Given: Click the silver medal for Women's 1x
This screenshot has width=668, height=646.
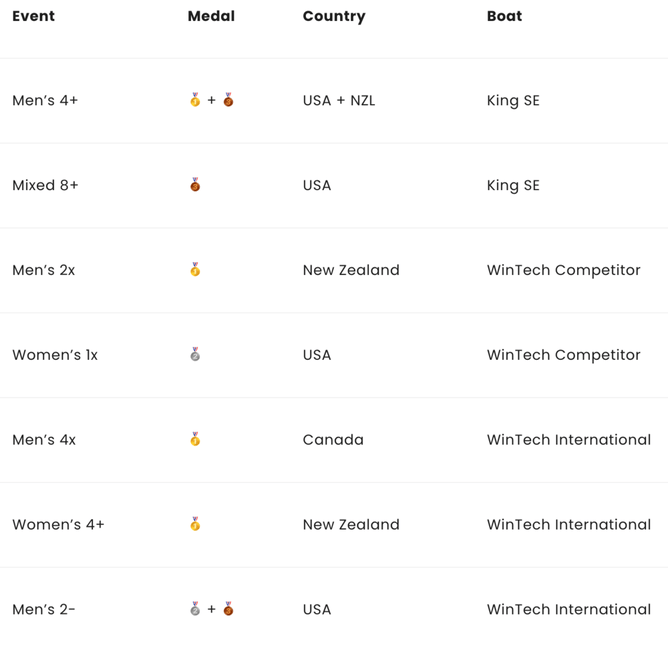Looking at the screenshot, I should [x=195, y=355].
